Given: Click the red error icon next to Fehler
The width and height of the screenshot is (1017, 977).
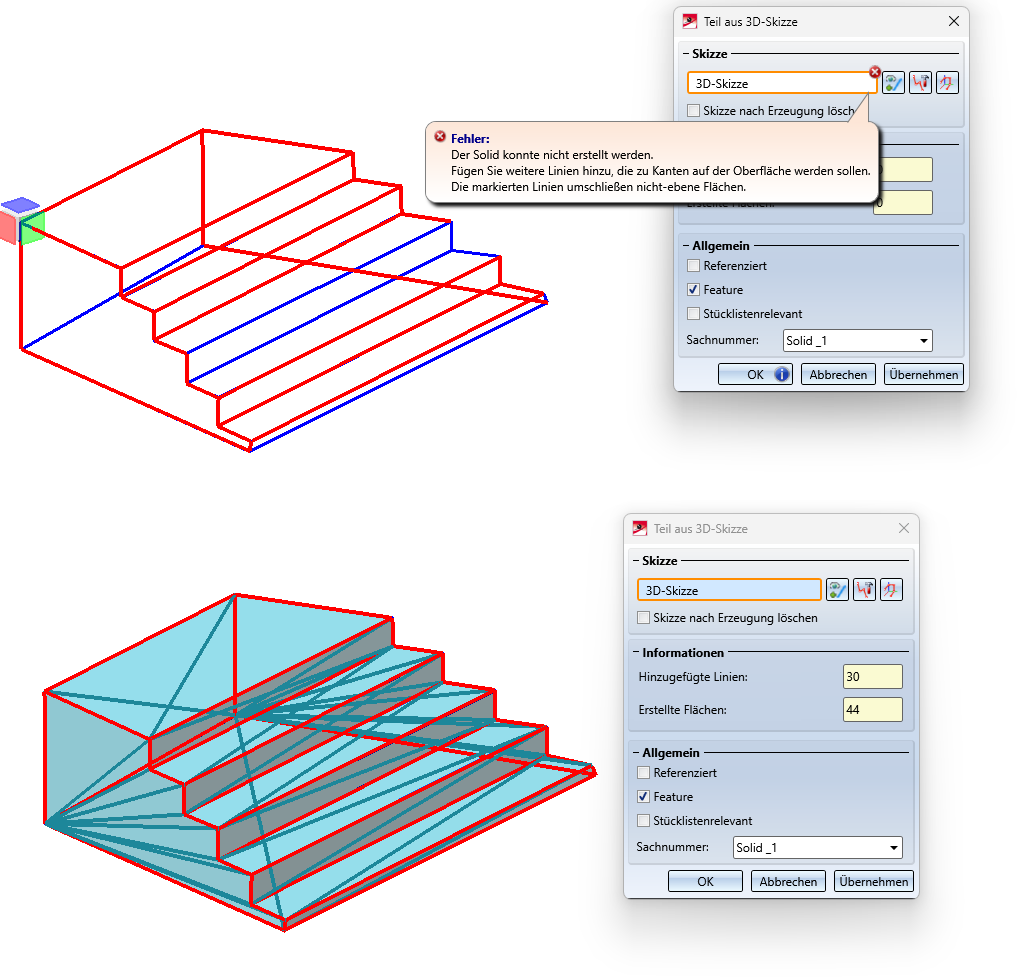Looking at the screenshot, I should click(x=440, y=136).
